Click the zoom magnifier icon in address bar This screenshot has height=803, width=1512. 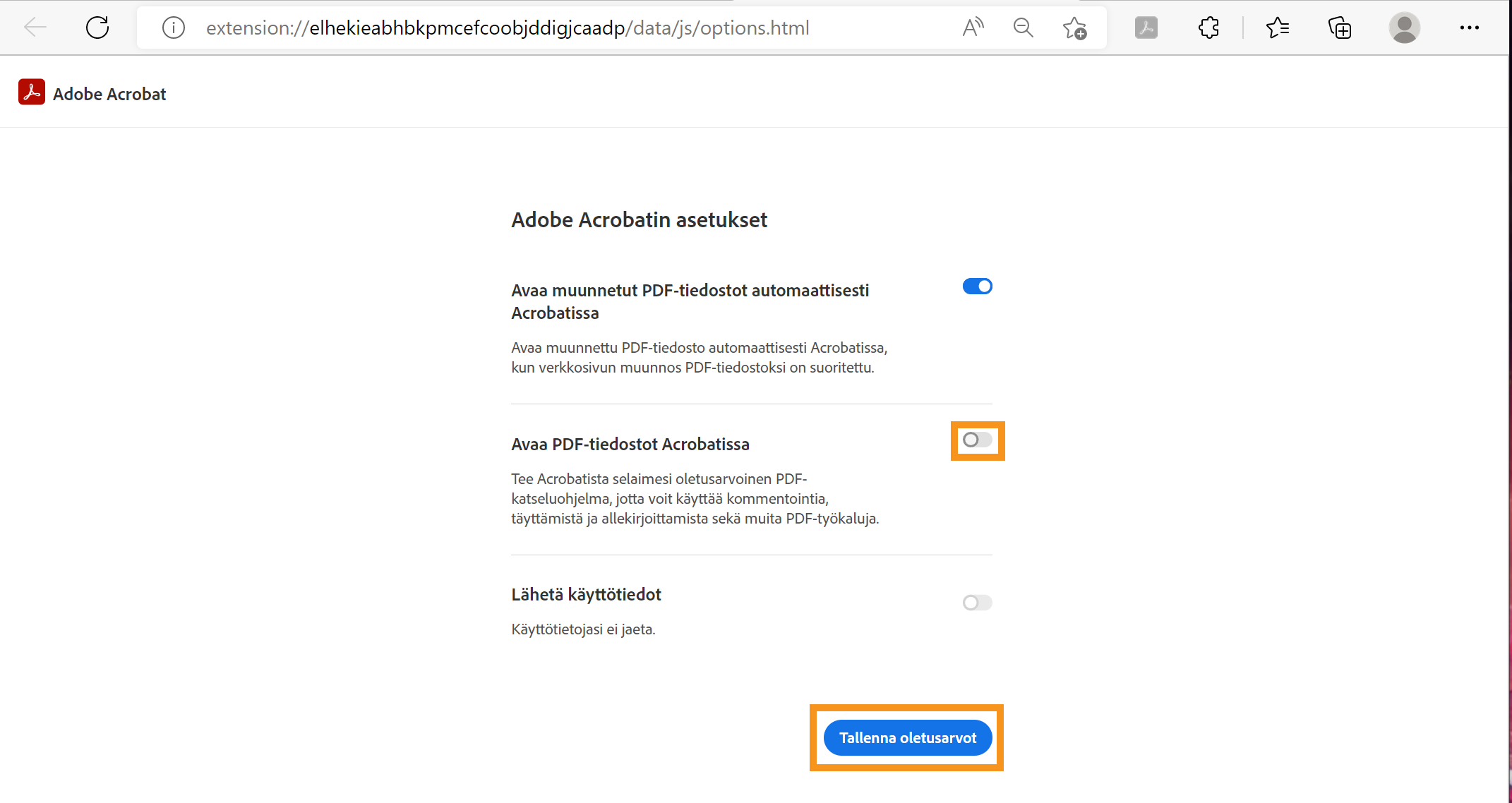click(1023, 28)
